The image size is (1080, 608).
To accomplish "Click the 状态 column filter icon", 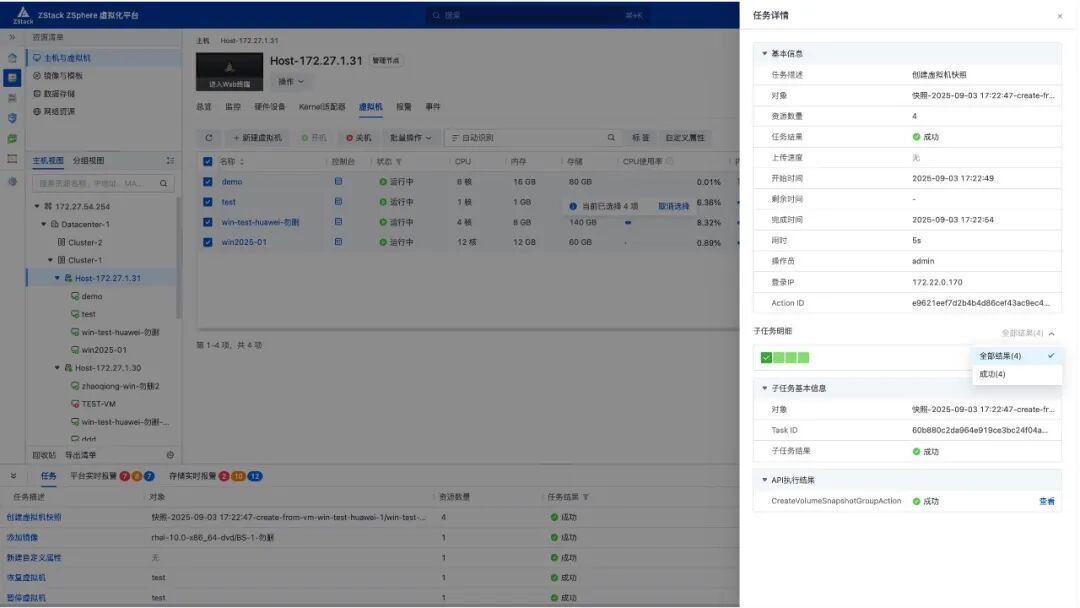I will tap(399, 162).
